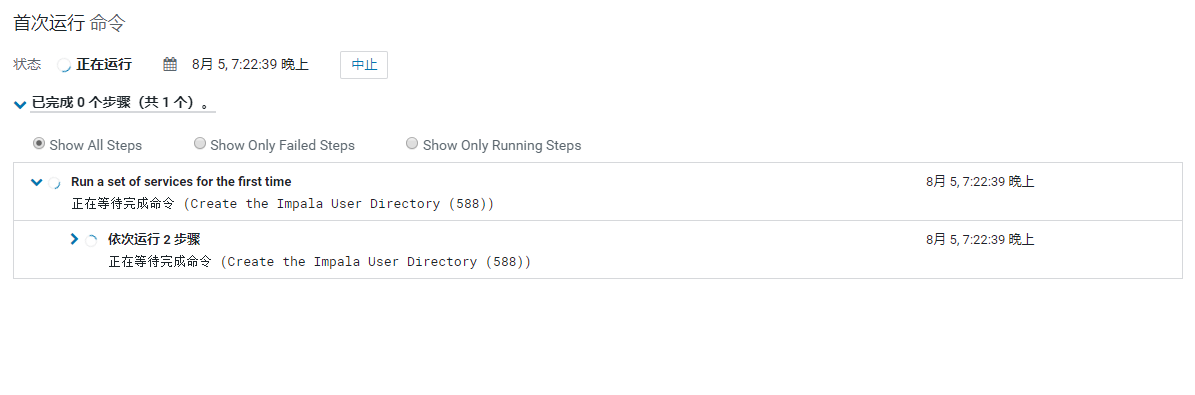Image resolution: width=1195 pixels, height=395 pixels.
Task: Click the spinner icon beside 正在运行 status
Action: [x=65, y=66]
